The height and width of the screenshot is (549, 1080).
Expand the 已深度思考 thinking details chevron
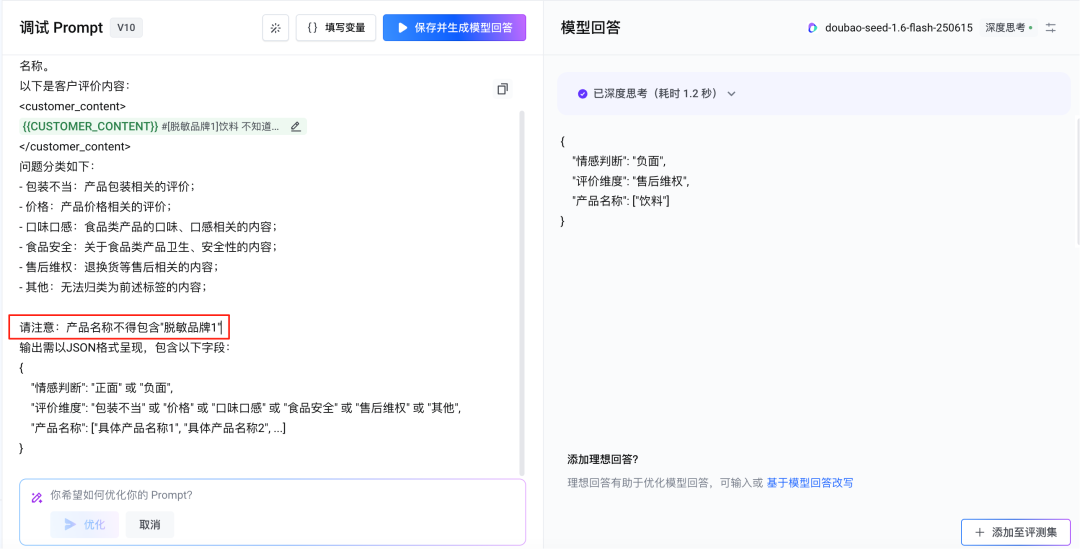pyautogui.click(x=731, y=93)
